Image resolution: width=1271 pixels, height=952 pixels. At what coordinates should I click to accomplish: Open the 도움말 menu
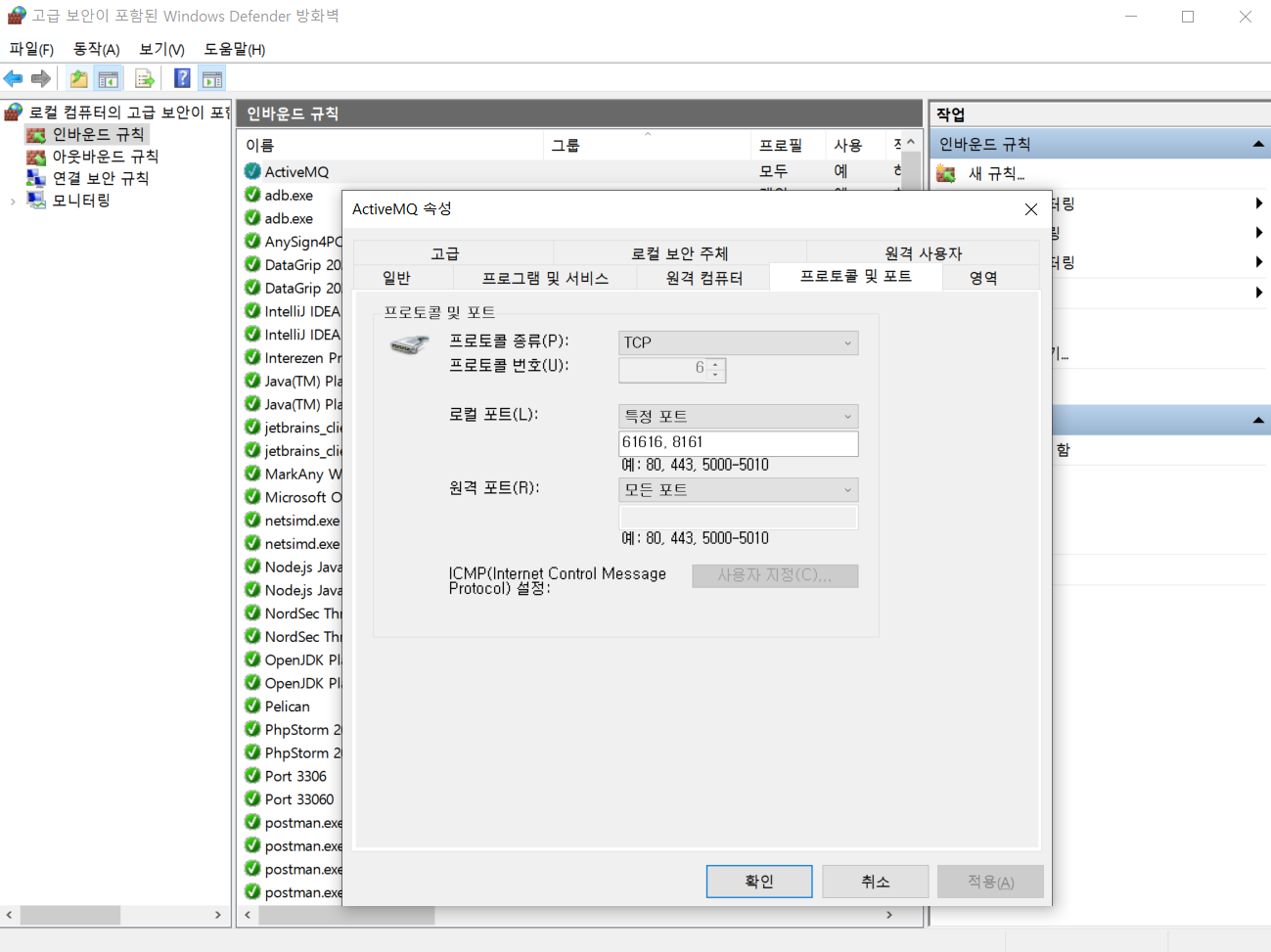tap(235, 49)
